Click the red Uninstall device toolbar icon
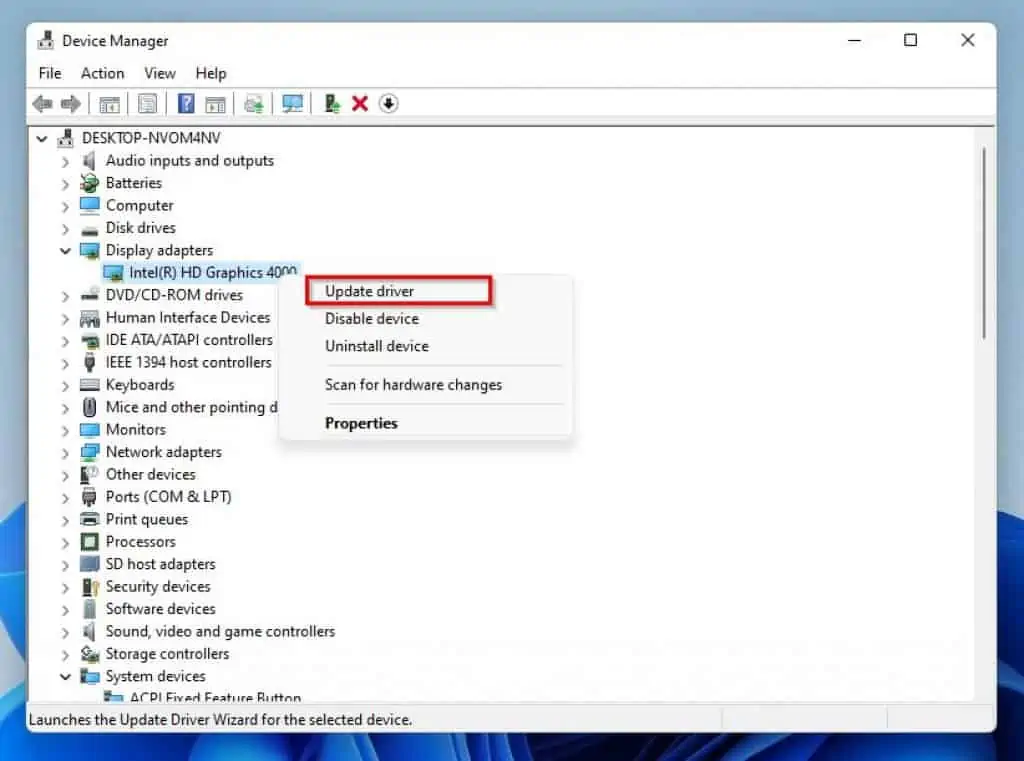The width and height of the screenshot is (1024, 761). pyautogui.click(x=361, y=103)
